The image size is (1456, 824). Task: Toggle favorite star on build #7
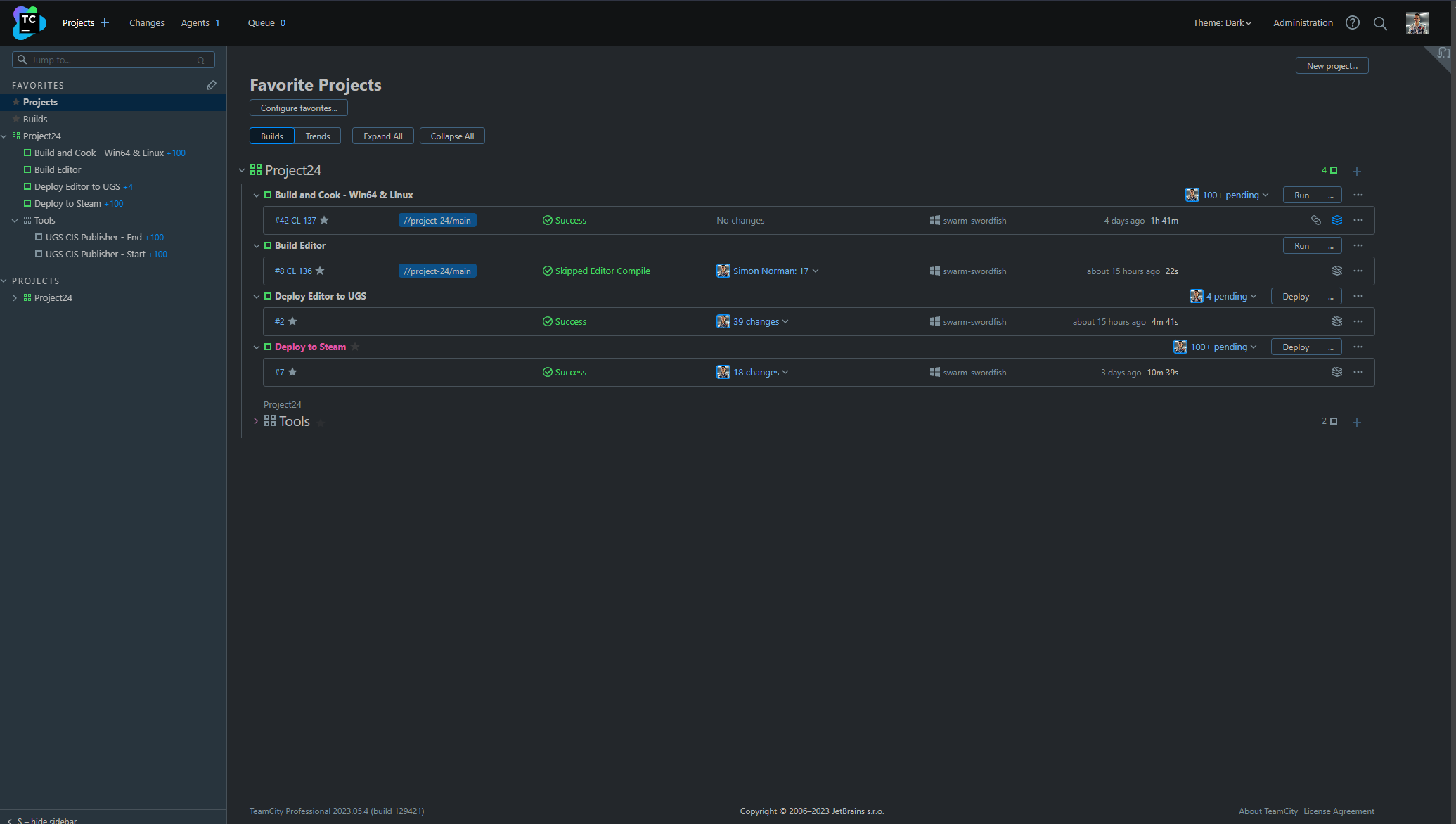coord(292,372)
